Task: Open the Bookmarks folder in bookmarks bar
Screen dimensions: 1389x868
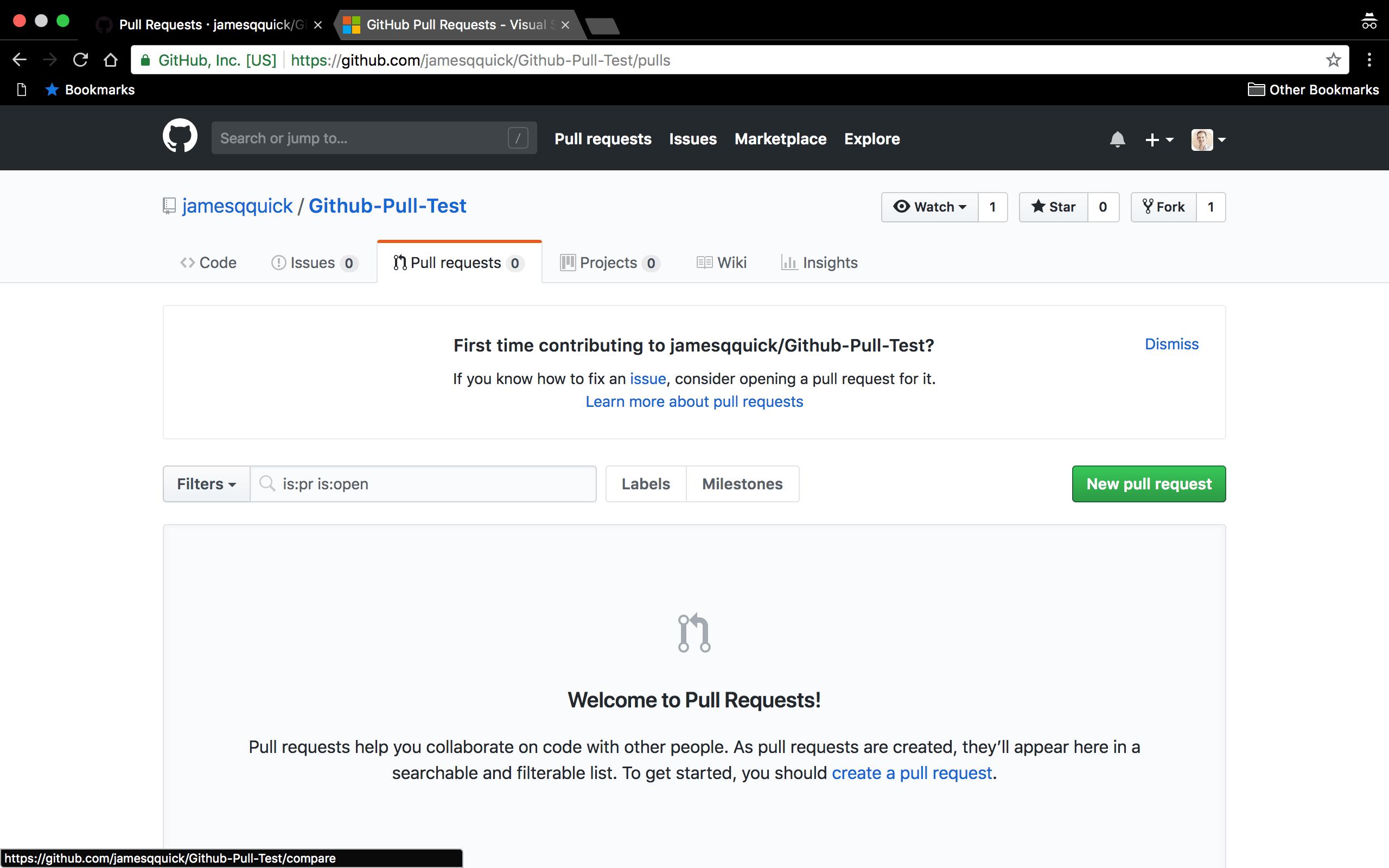Action: (x=90, y=90)
